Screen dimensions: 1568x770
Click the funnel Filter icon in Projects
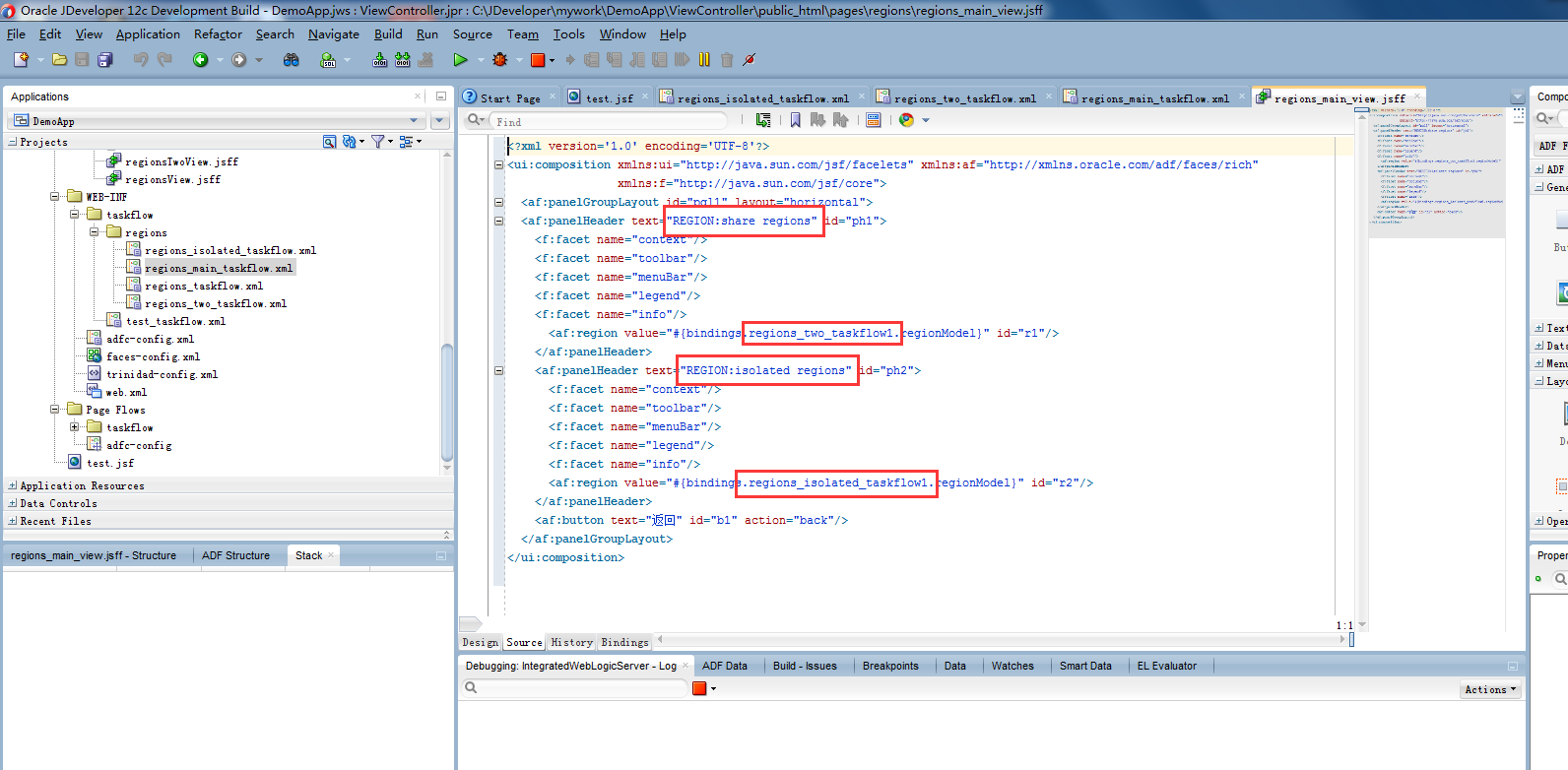pos(377,142)
